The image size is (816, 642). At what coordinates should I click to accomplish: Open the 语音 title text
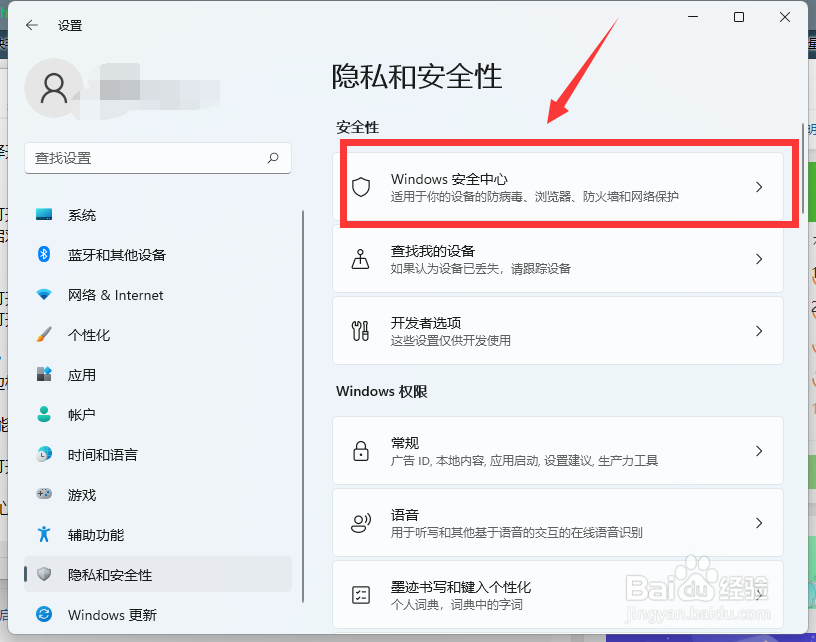pos(405,515)
